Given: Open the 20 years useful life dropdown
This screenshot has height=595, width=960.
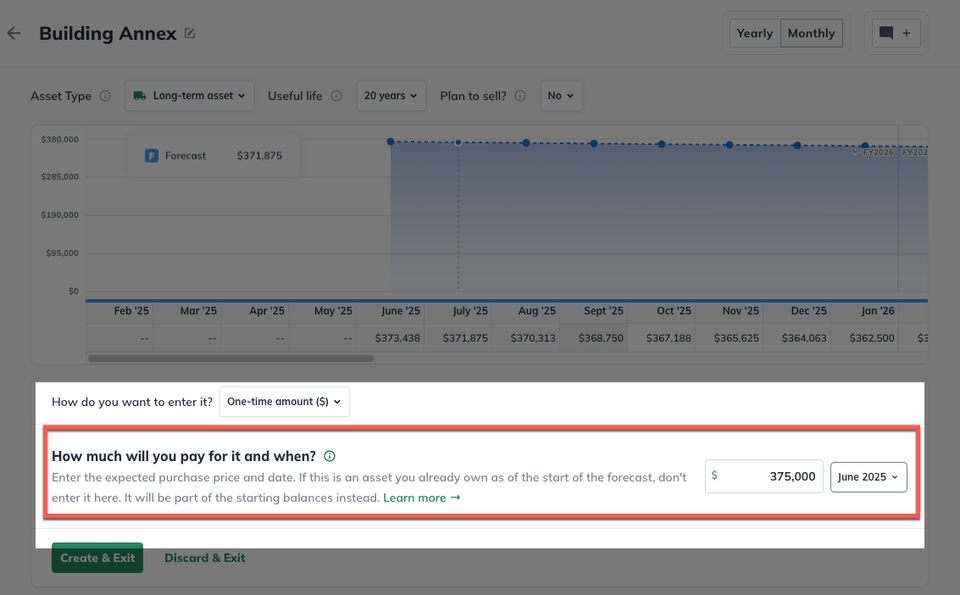Looking at the screenshot, I should [391, 96].
